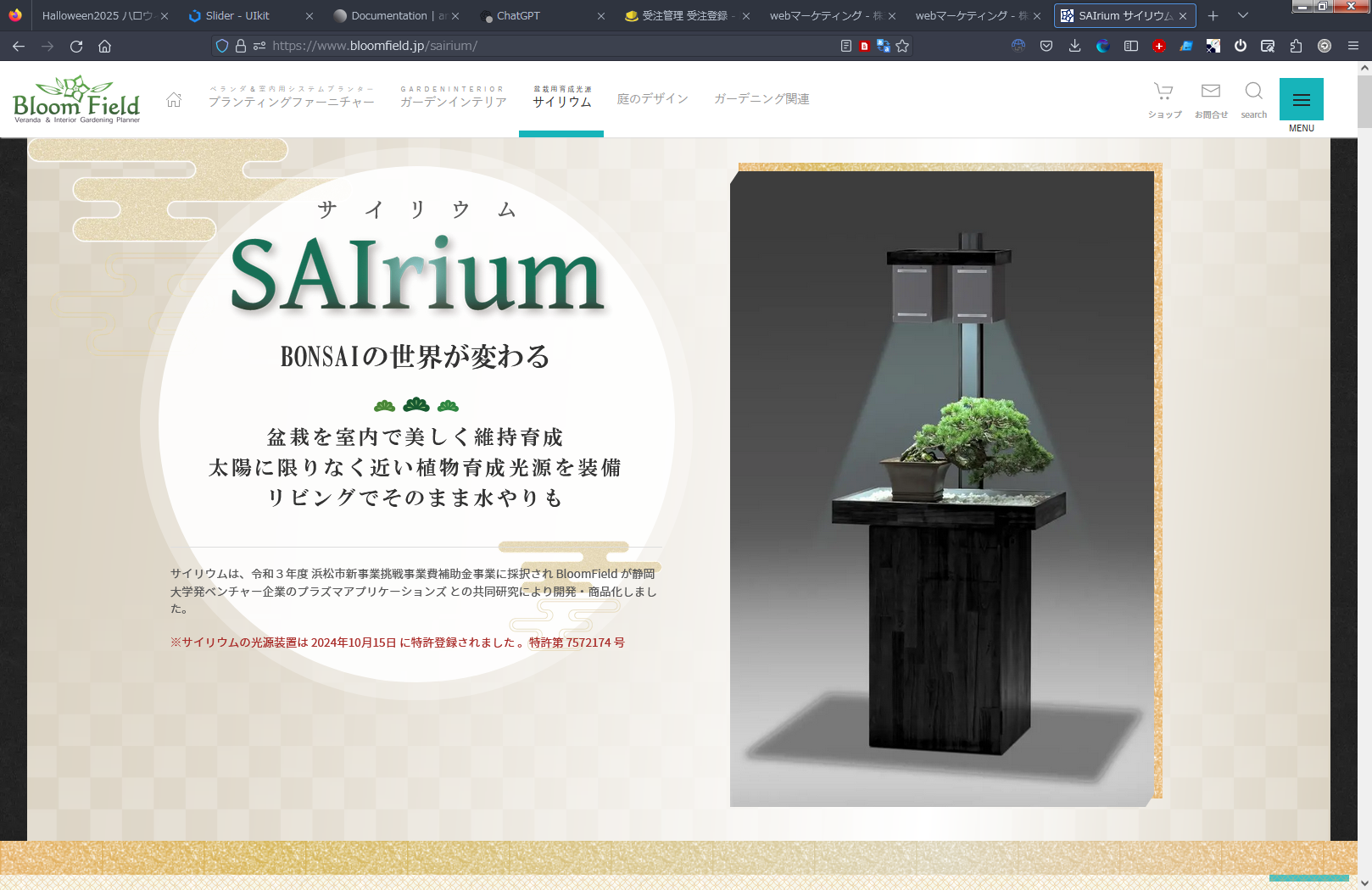1372x890 pixels.
Task: Click the Bloom Field logo
Action: click(76, 100)
